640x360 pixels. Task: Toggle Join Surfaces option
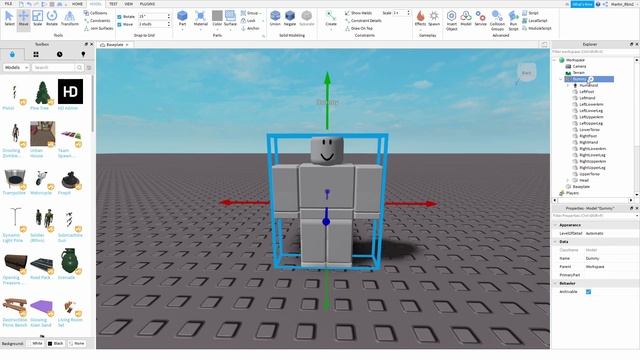99,28
